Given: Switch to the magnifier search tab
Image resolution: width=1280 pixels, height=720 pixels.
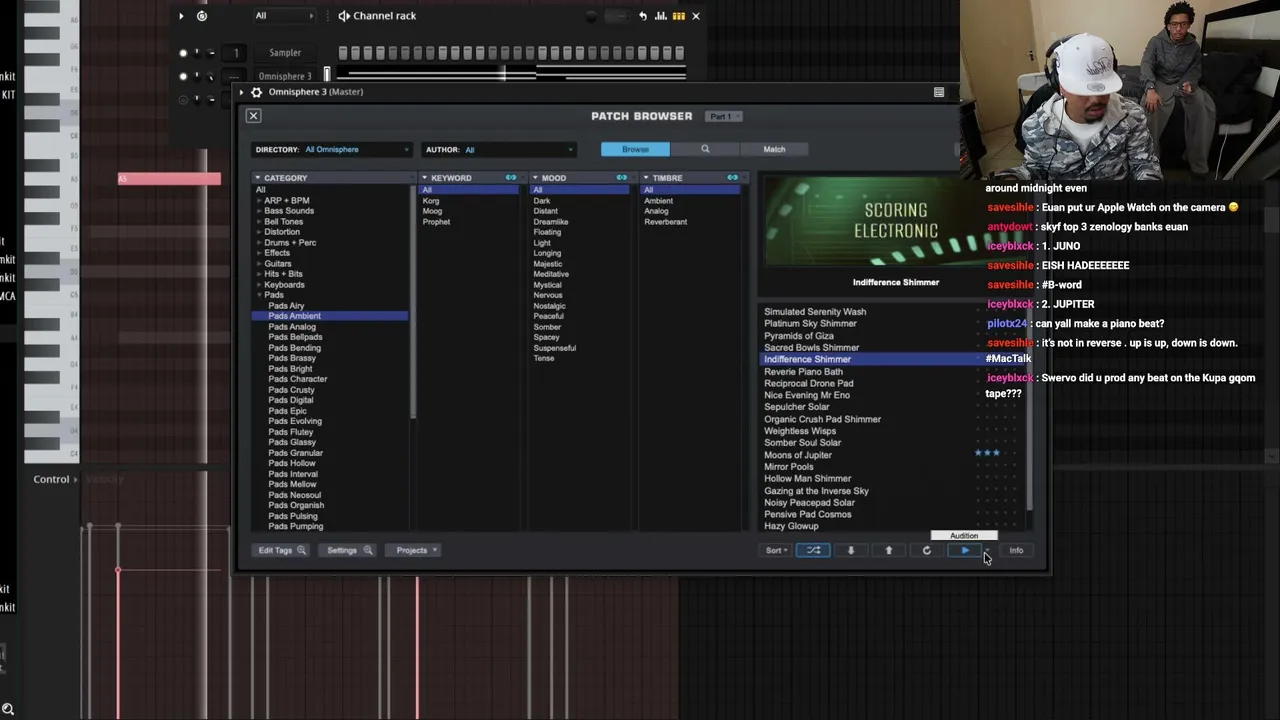Looking at the screenshot, I should (x=705, y=149).
